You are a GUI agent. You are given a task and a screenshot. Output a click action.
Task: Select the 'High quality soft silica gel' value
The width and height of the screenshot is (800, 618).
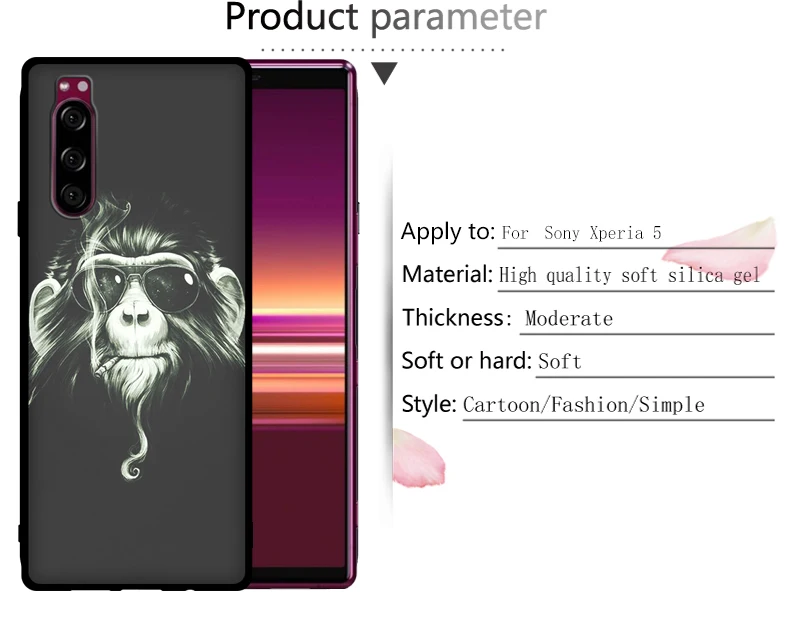point(629,276)
